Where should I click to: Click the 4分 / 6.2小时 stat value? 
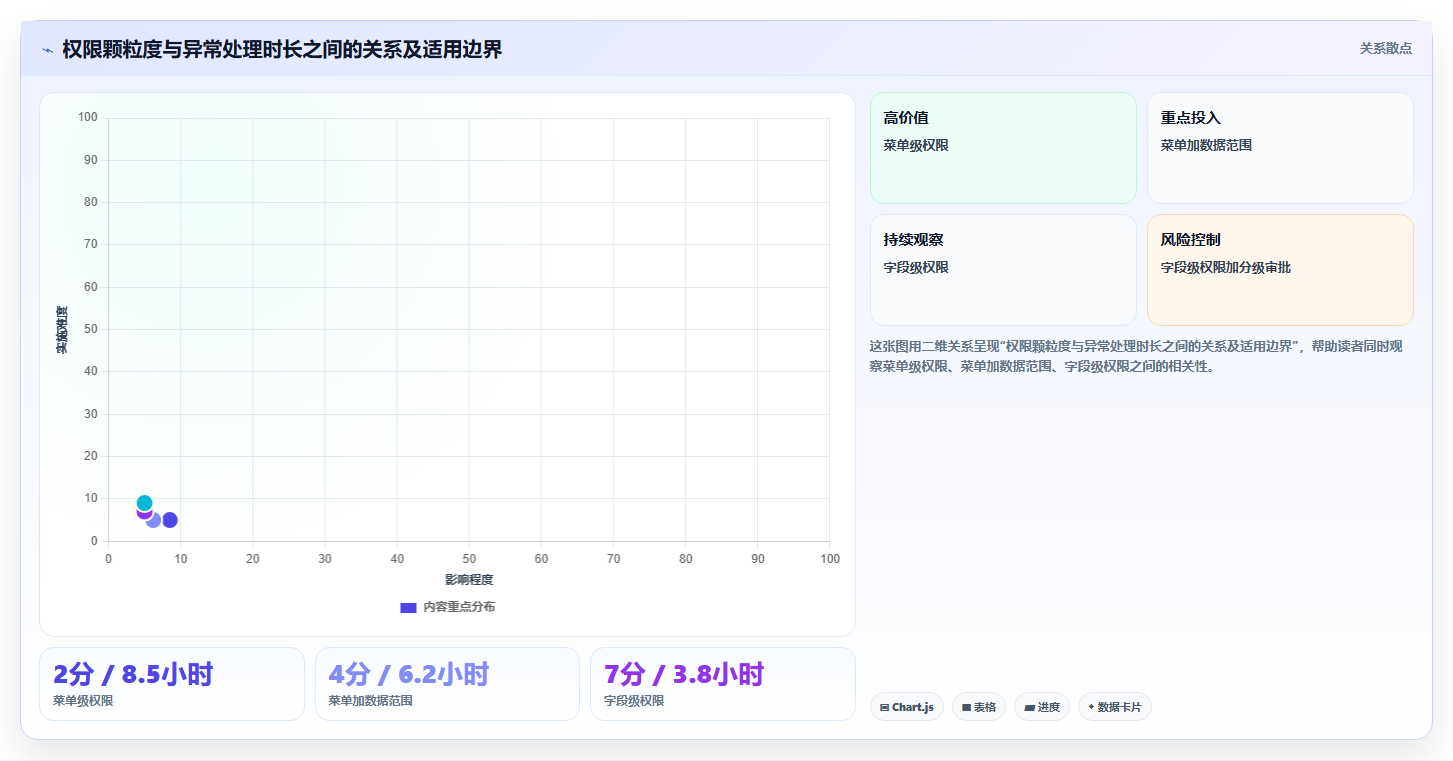(x=408, y=674)
